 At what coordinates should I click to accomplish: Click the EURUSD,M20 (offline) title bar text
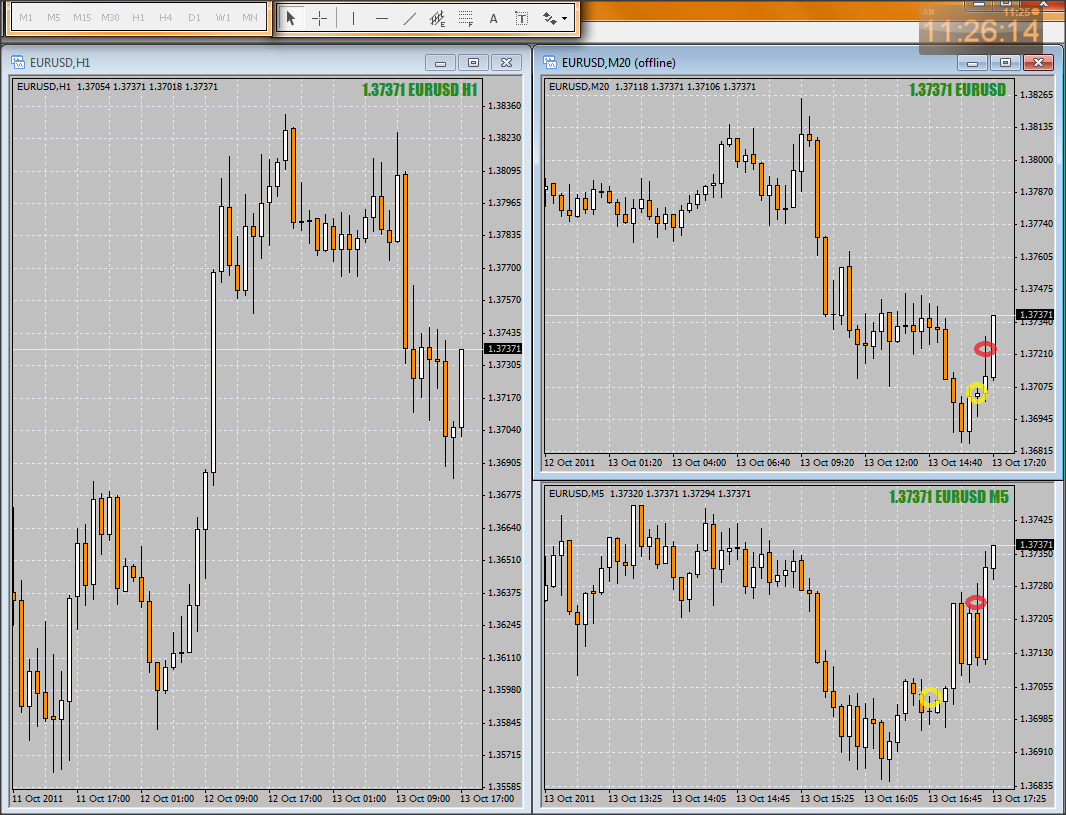(619, 63)
